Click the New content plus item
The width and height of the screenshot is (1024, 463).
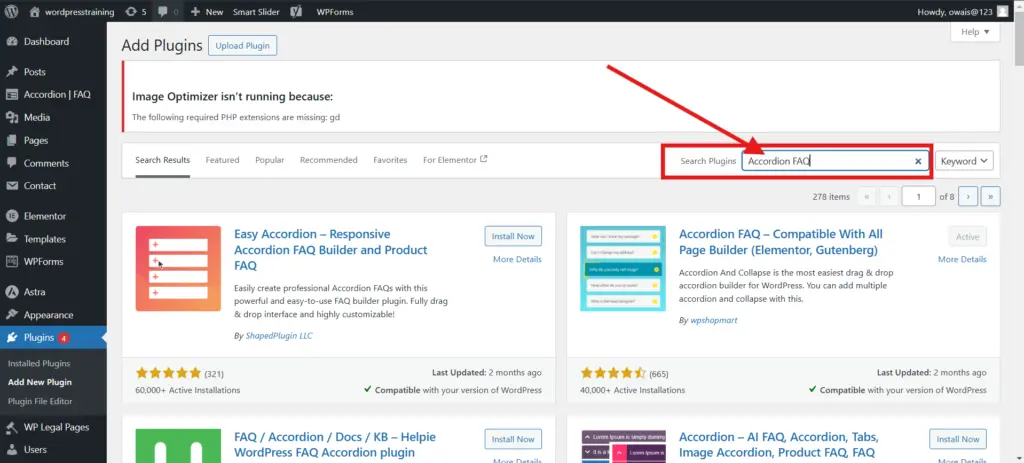(206, 12)
